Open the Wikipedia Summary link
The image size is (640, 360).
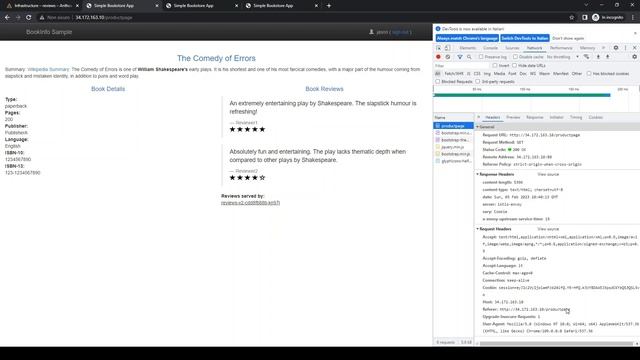coord(48,69)
